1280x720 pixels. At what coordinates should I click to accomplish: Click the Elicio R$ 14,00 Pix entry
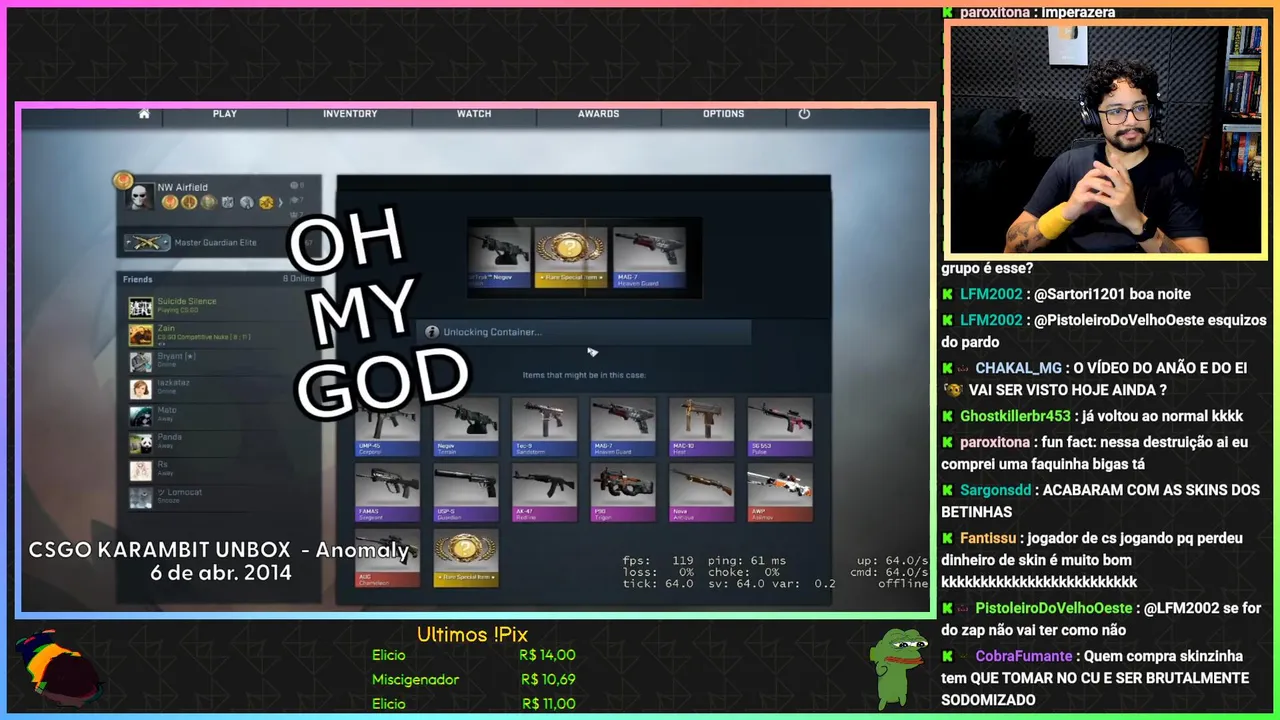[x=473, y=655]
